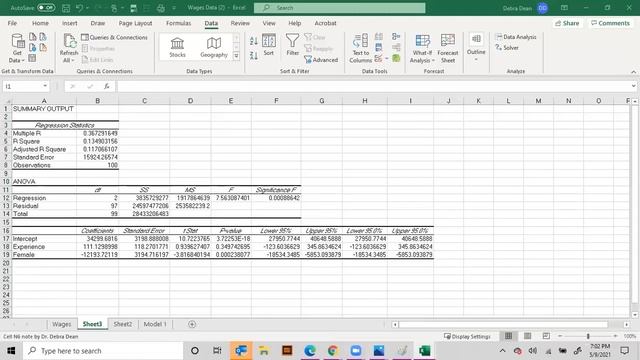Open the Get Data menu
Image resolution: width=640 pixels, height=360 pixels.
click(17, 48)
